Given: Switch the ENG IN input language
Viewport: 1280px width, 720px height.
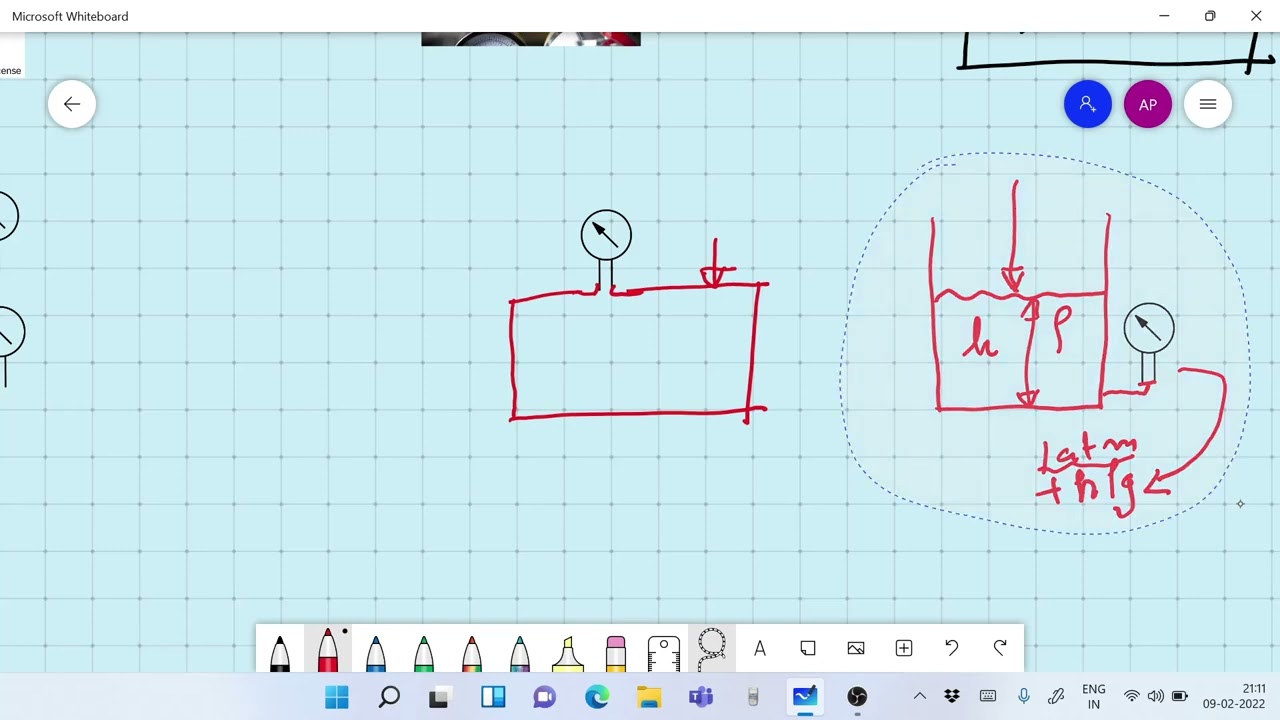Looking at the screenshot, I should tap(1094, 697).
